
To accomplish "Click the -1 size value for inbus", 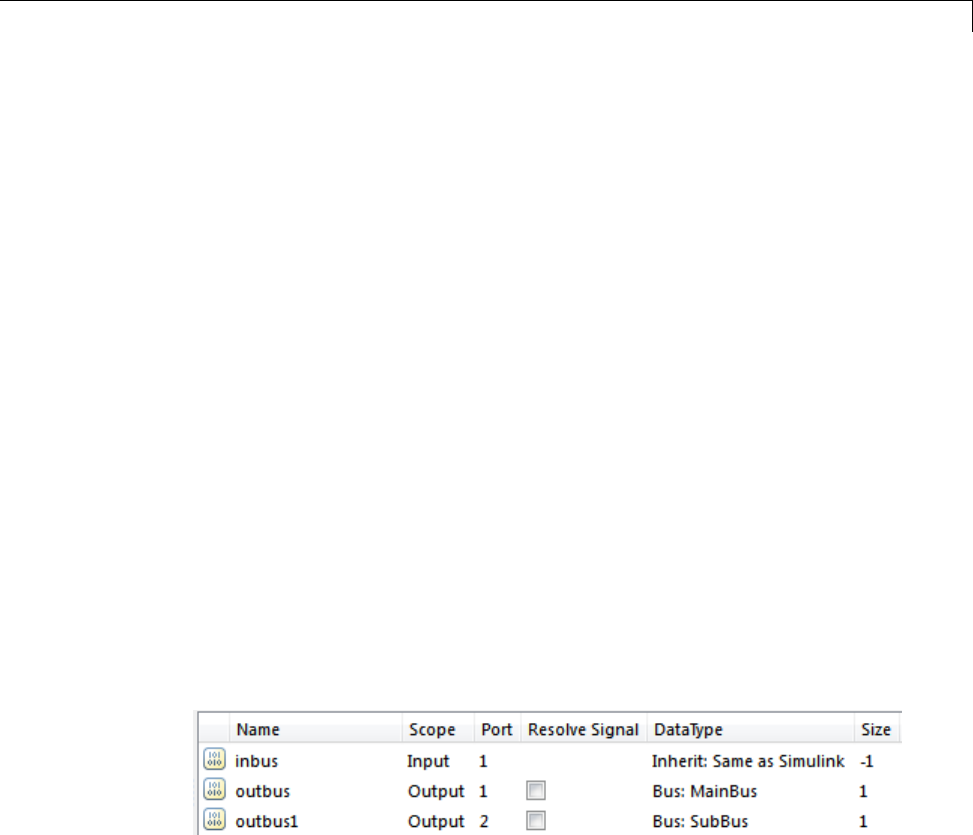I will coord(867,761).
